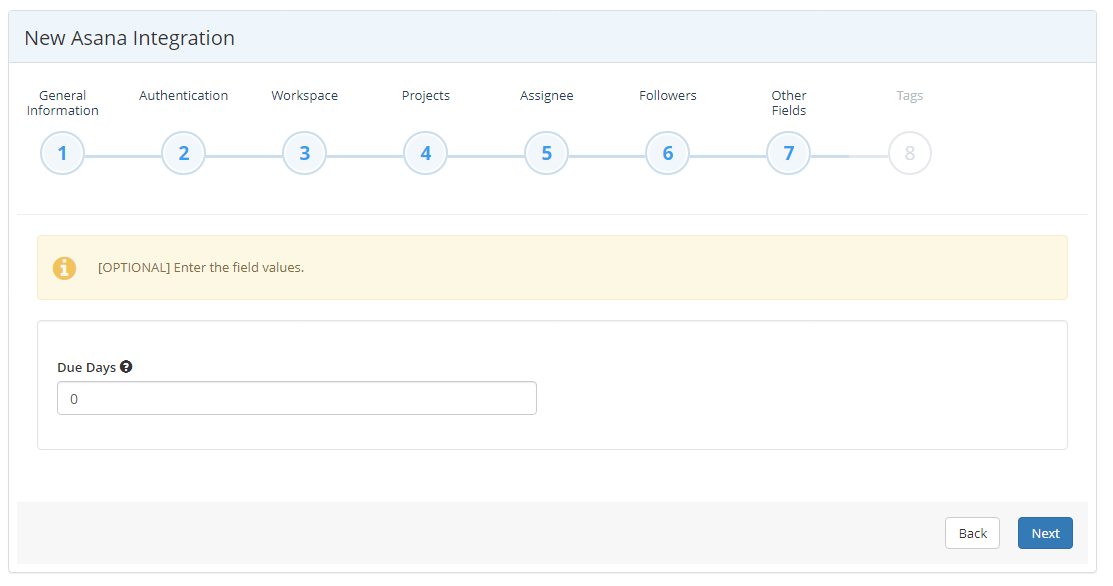Viewport: 1113px width, 586px height.
Task: Click the General Information label
Action: tap(62, 103)
